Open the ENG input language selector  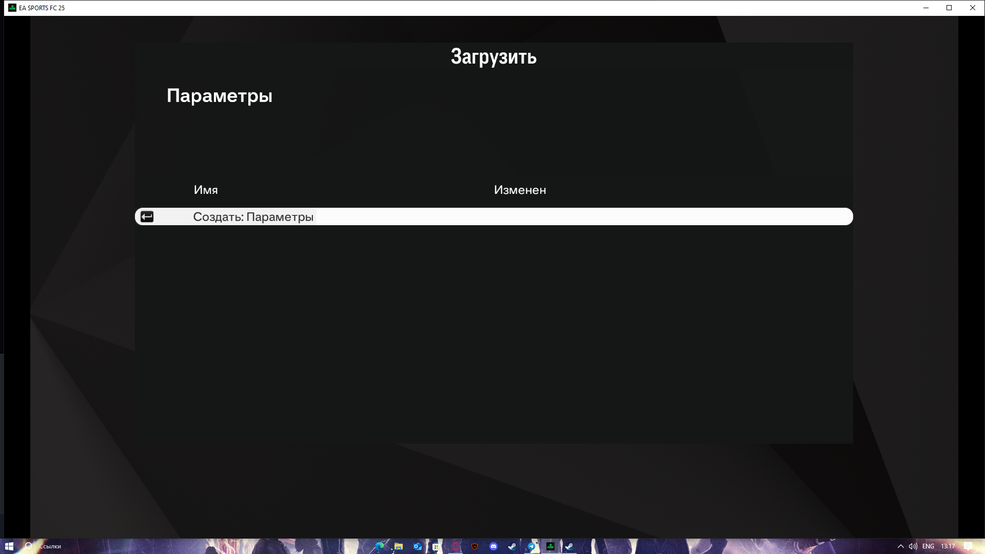pos(928,547)
